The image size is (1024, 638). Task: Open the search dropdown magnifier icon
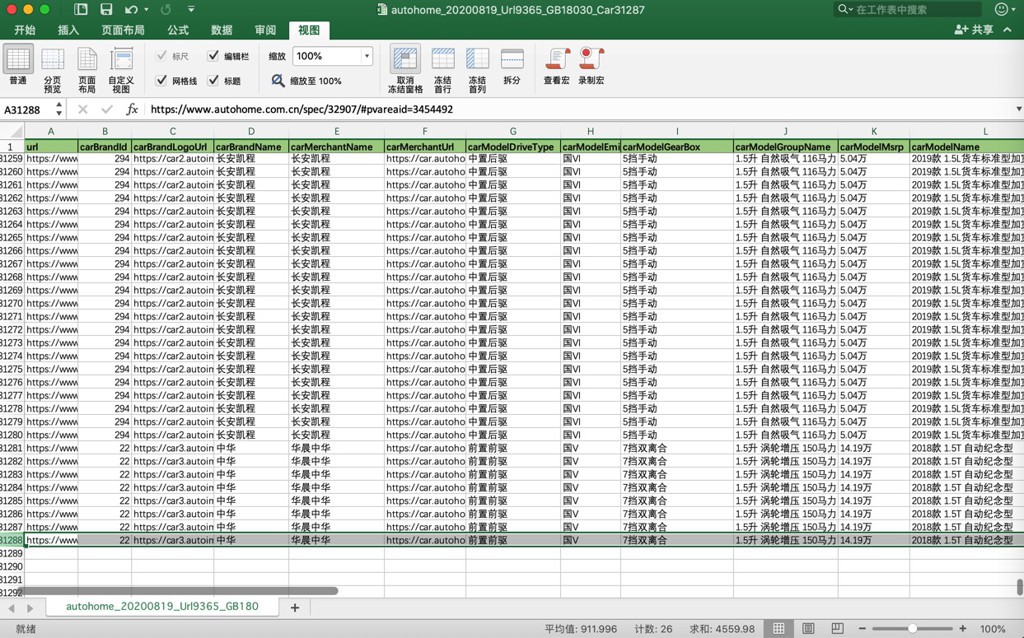[x=845, y=9]
